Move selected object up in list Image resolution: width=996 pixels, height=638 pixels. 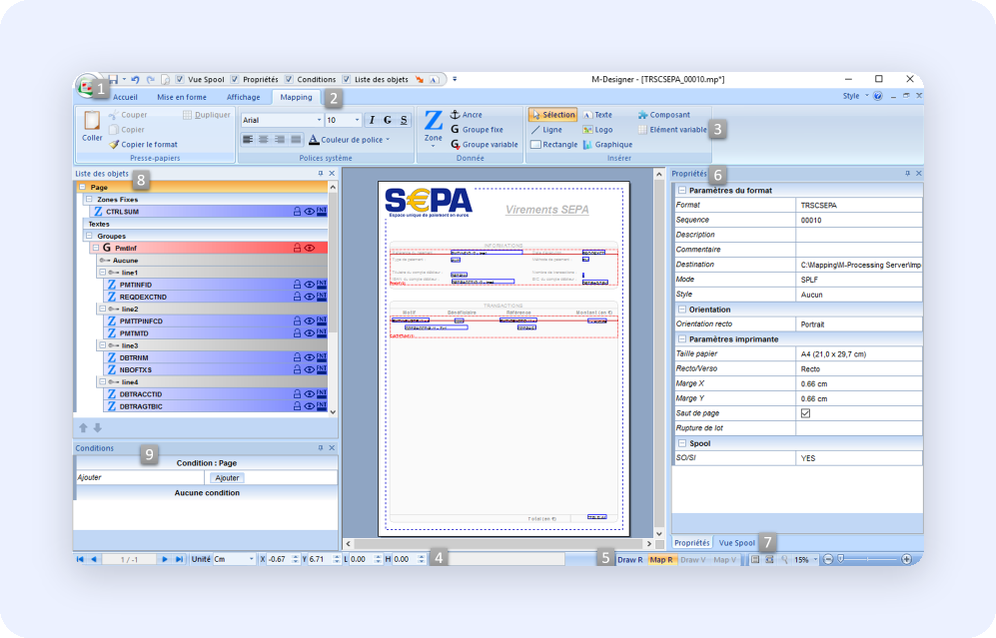coord(83,428)
